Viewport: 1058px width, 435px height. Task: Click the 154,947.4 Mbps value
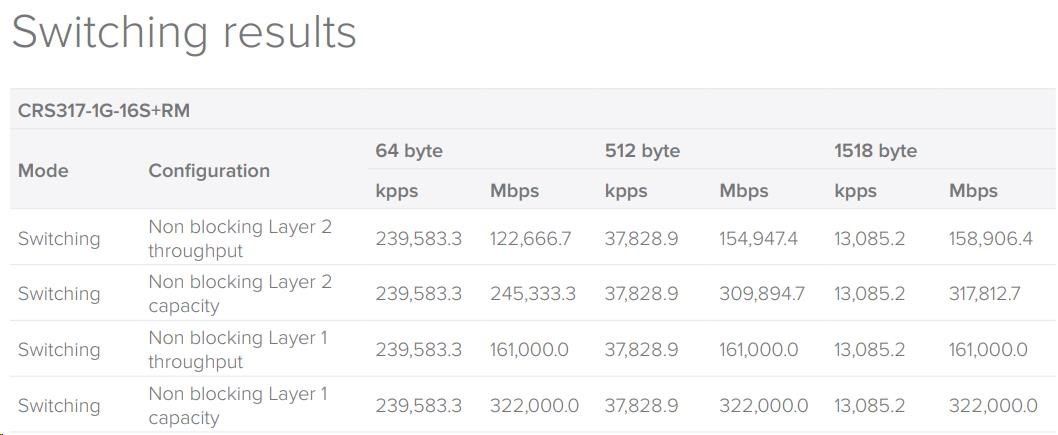coord(759,239)
